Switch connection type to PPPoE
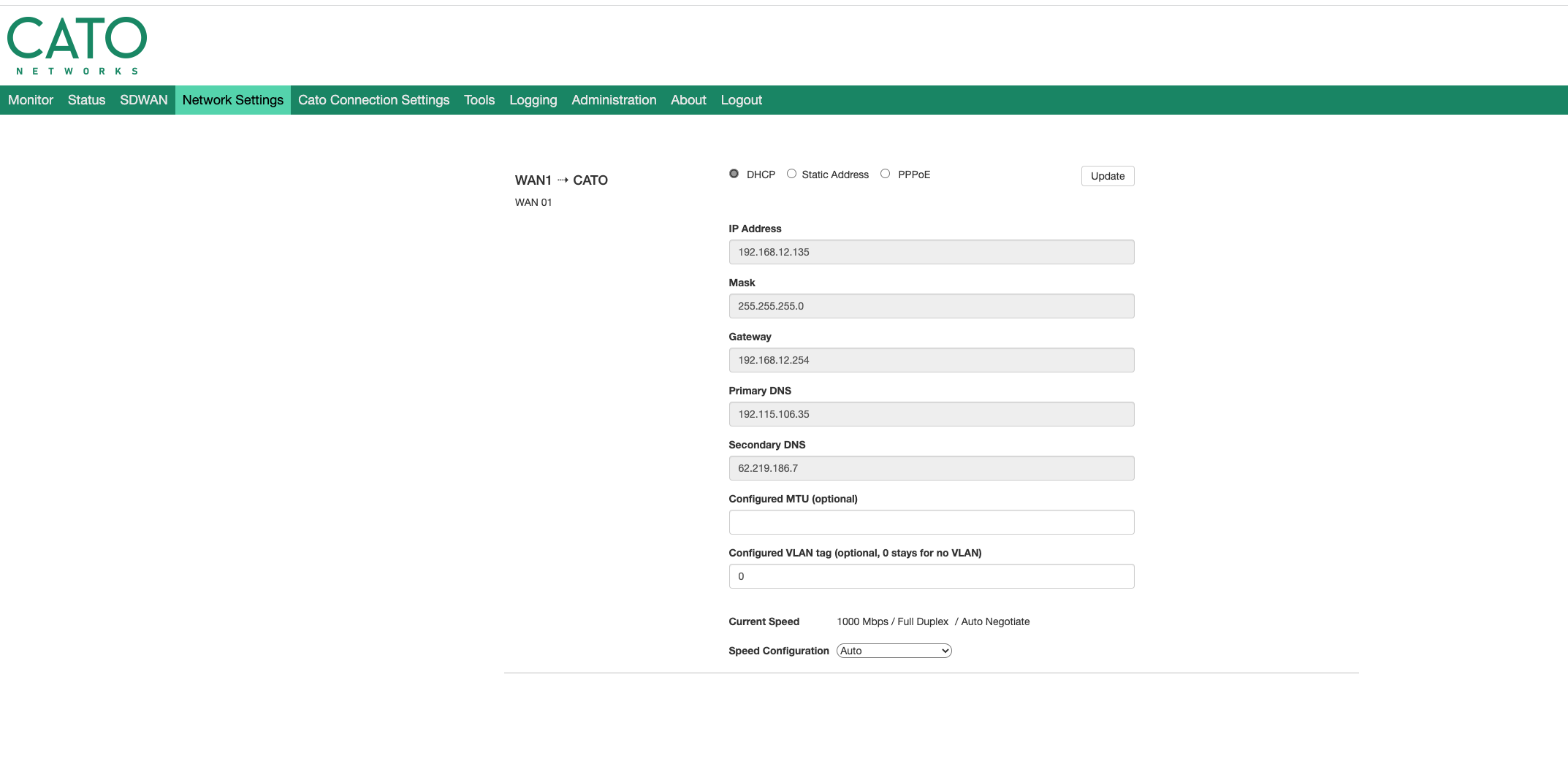1568x769 pixels. [885, 174]
